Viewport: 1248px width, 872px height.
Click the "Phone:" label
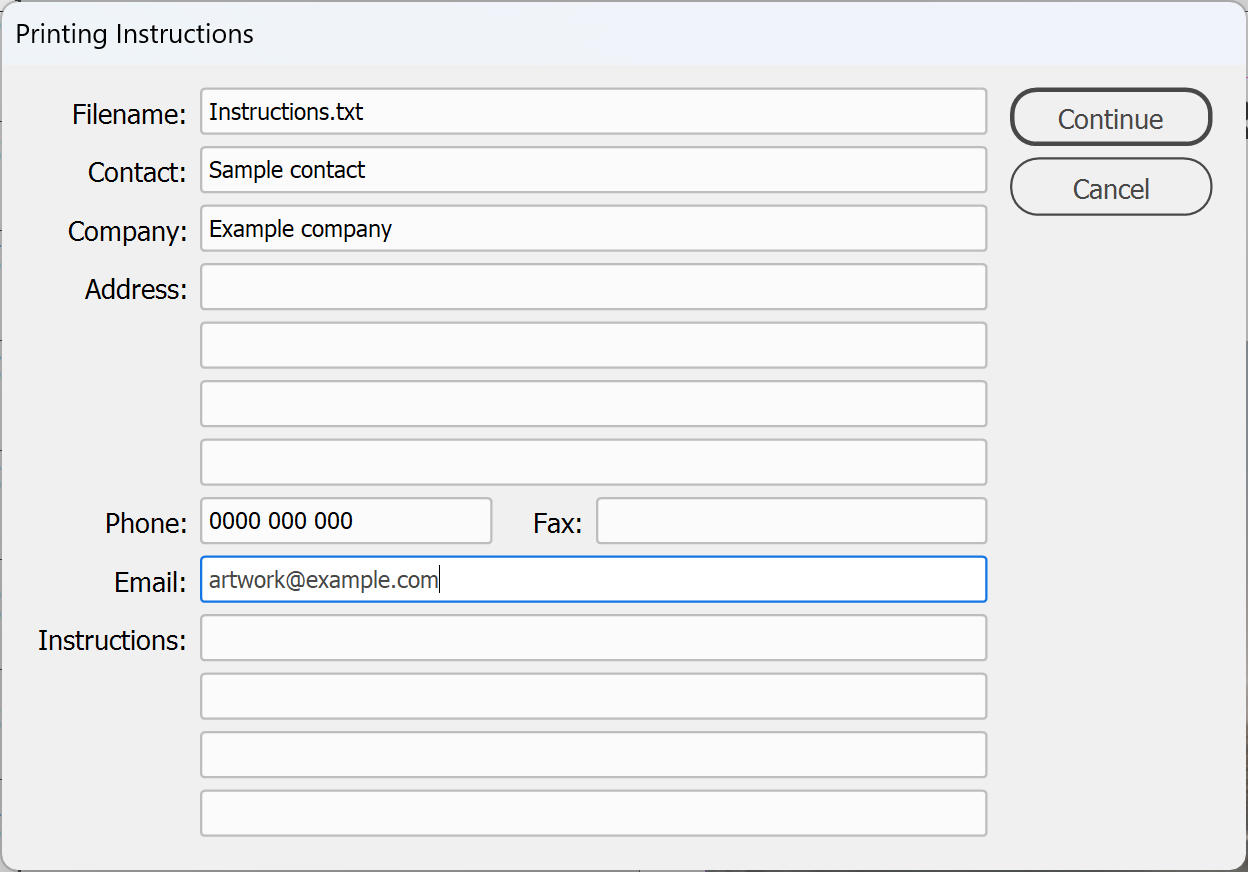pos(146,523)
